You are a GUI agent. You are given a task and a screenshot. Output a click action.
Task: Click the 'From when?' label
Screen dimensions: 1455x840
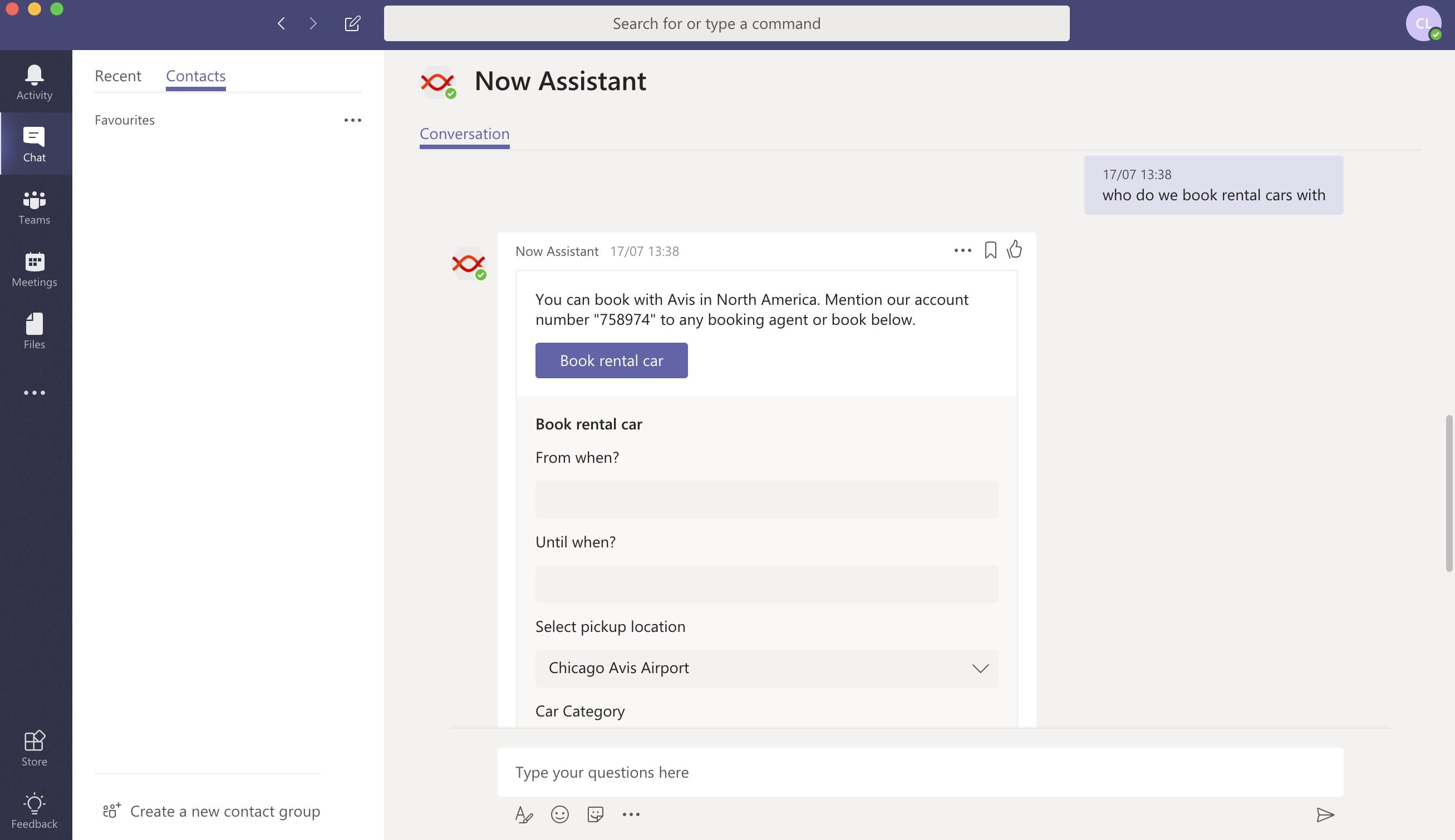[577, 457]
